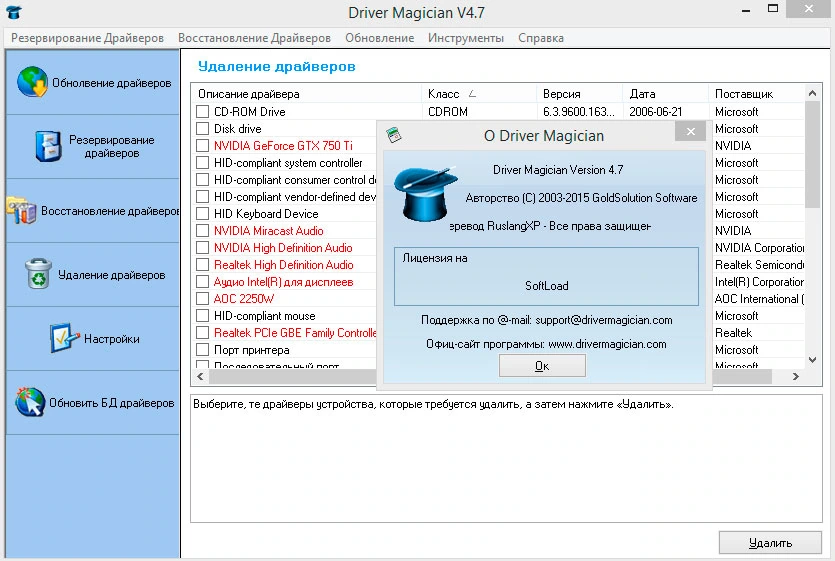Click the vertical scrollbar thumb of driver list

pyautogui.click(x=812, y=155)
